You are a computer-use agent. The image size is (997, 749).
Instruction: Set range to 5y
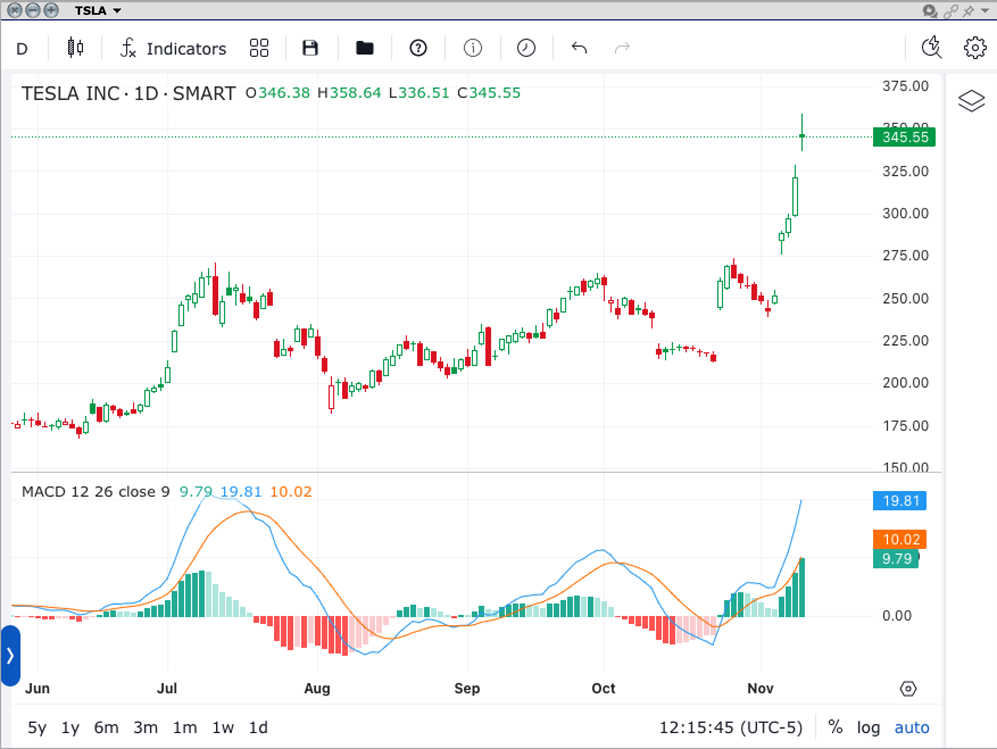pos(37,727)
